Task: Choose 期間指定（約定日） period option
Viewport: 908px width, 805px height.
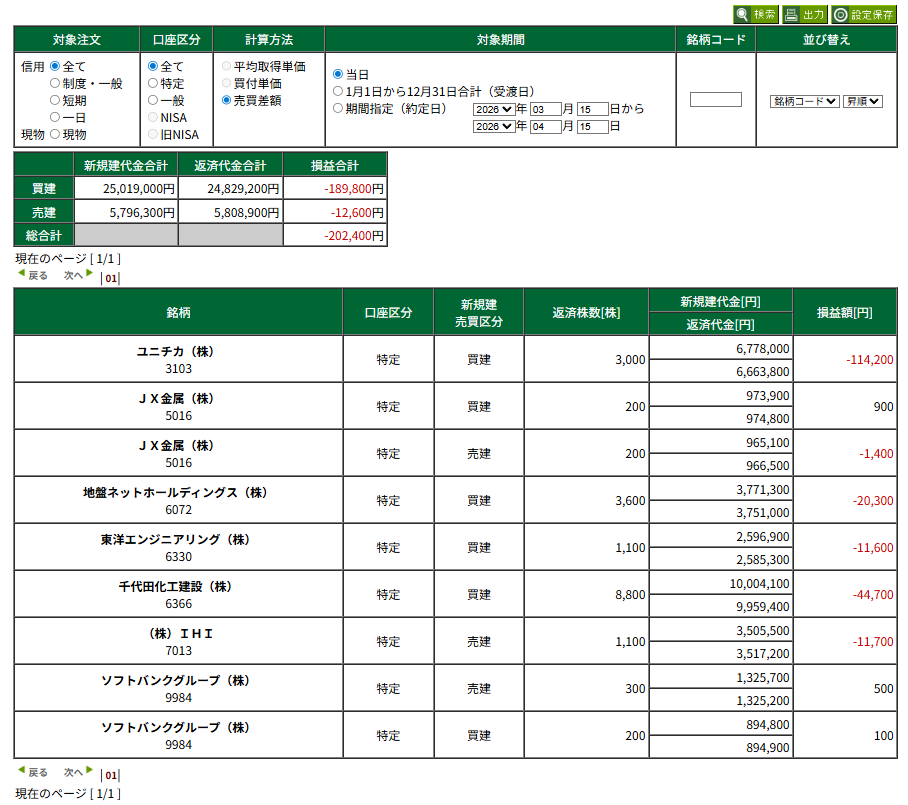Action: pyautogui.click(x=338, y=108)
